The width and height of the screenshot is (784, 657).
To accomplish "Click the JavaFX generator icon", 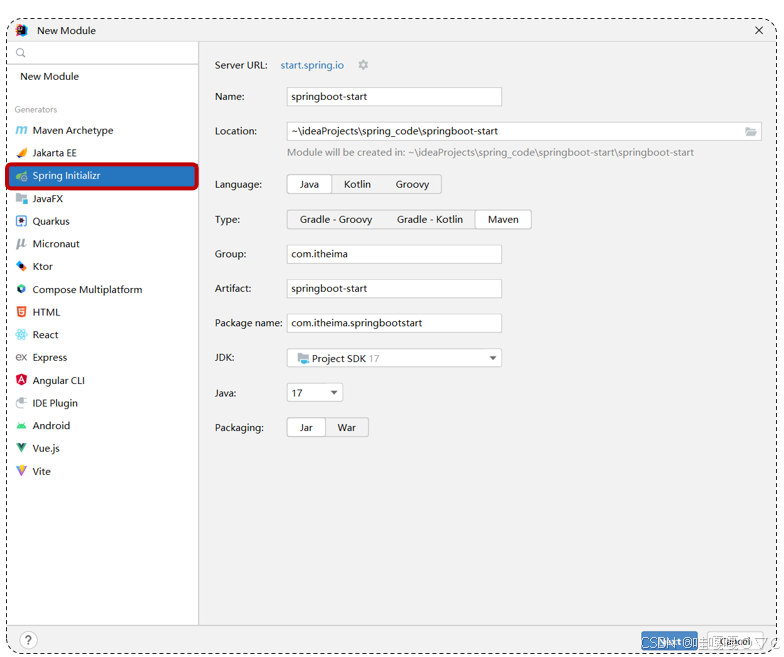I will point(21,198).
